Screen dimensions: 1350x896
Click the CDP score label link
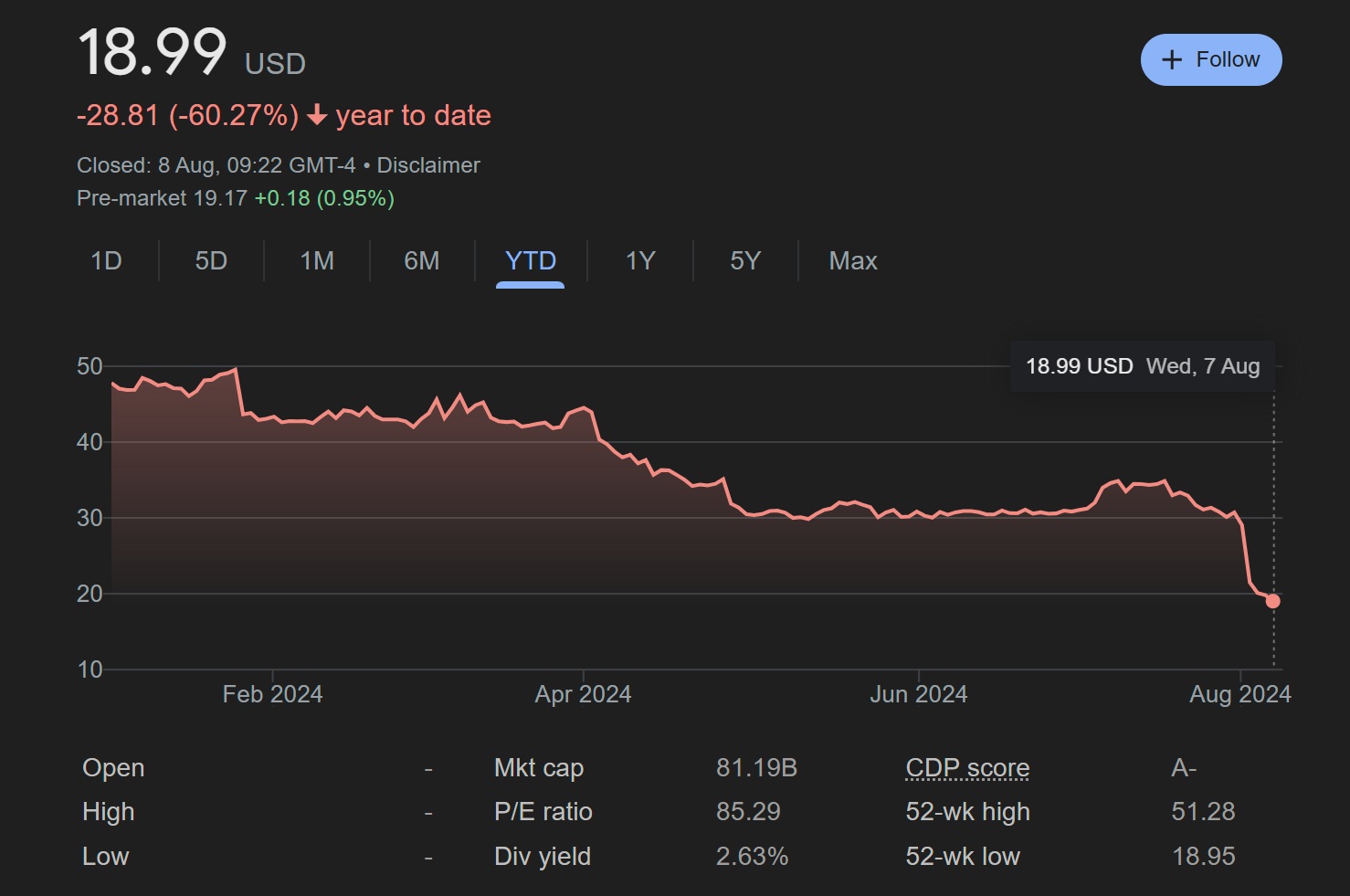[x=967, y=768]
